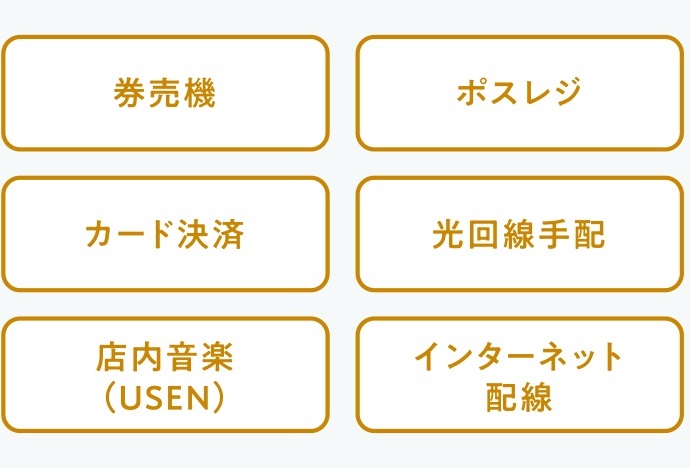Click the 配線 second text line
690x468 pixels.
coord(519,397)
